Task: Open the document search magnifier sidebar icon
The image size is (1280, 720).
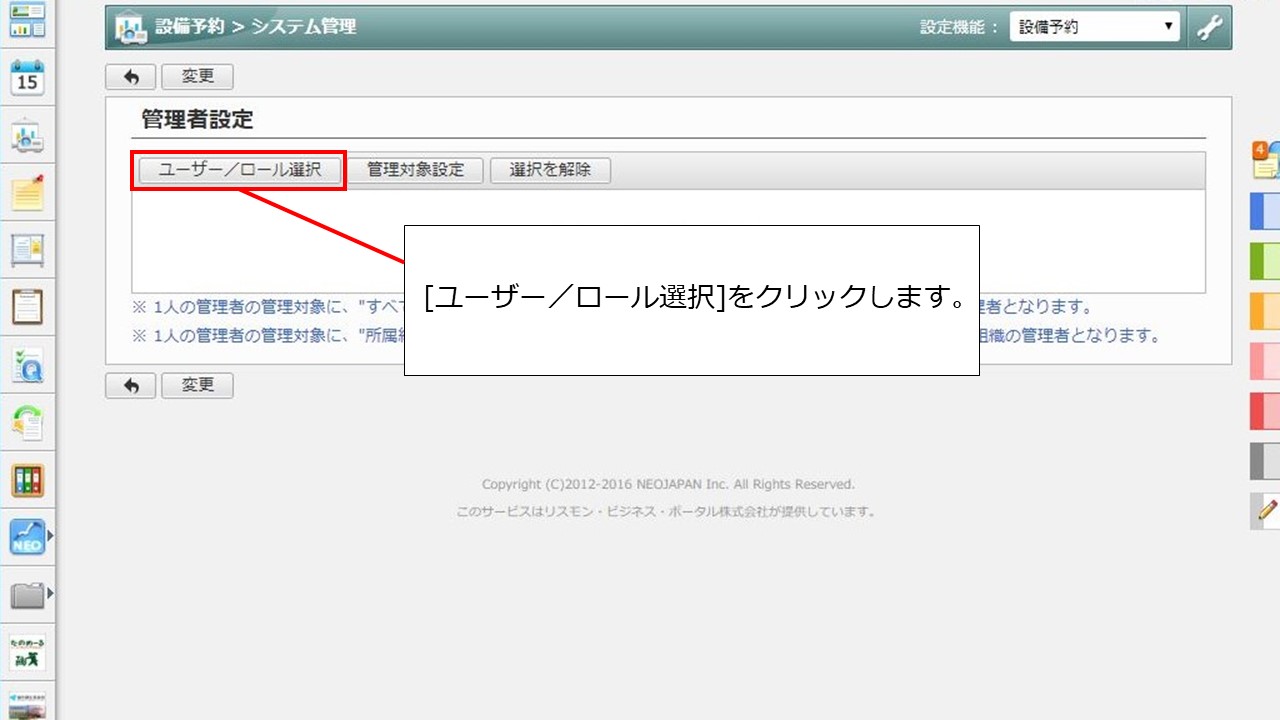Action: coord(27,366)
